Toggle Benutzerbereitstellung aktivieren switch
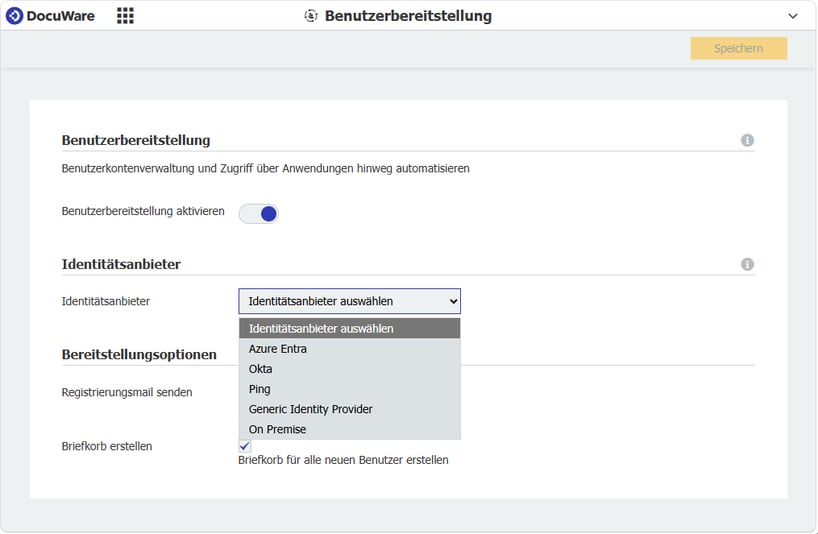The height and width of the screenshot is (534, 818). [x=258, y=214]
